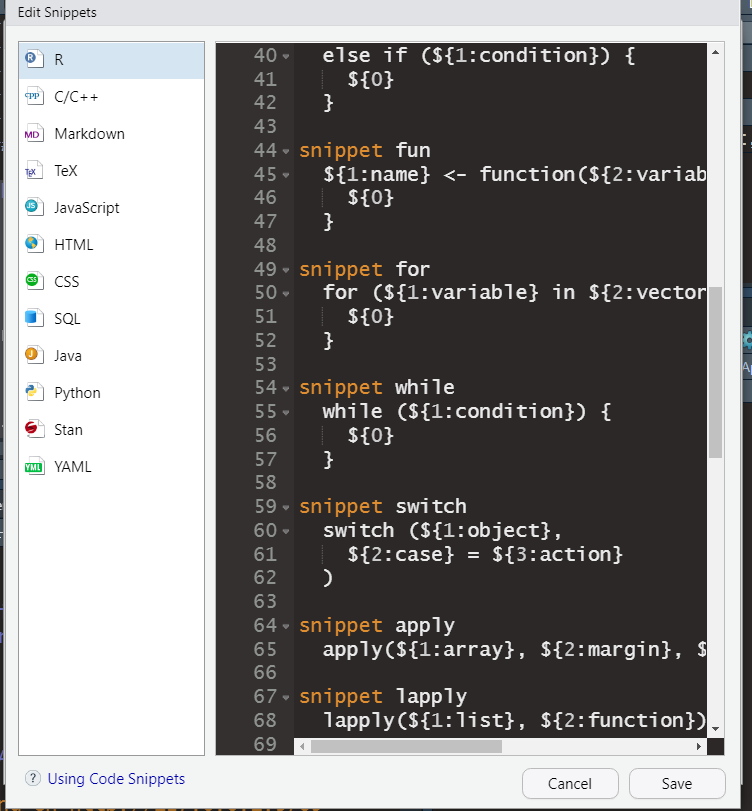Collapse snippet while fold at line 54
Screen dimensions: 752x811
[x=286, y=388]
